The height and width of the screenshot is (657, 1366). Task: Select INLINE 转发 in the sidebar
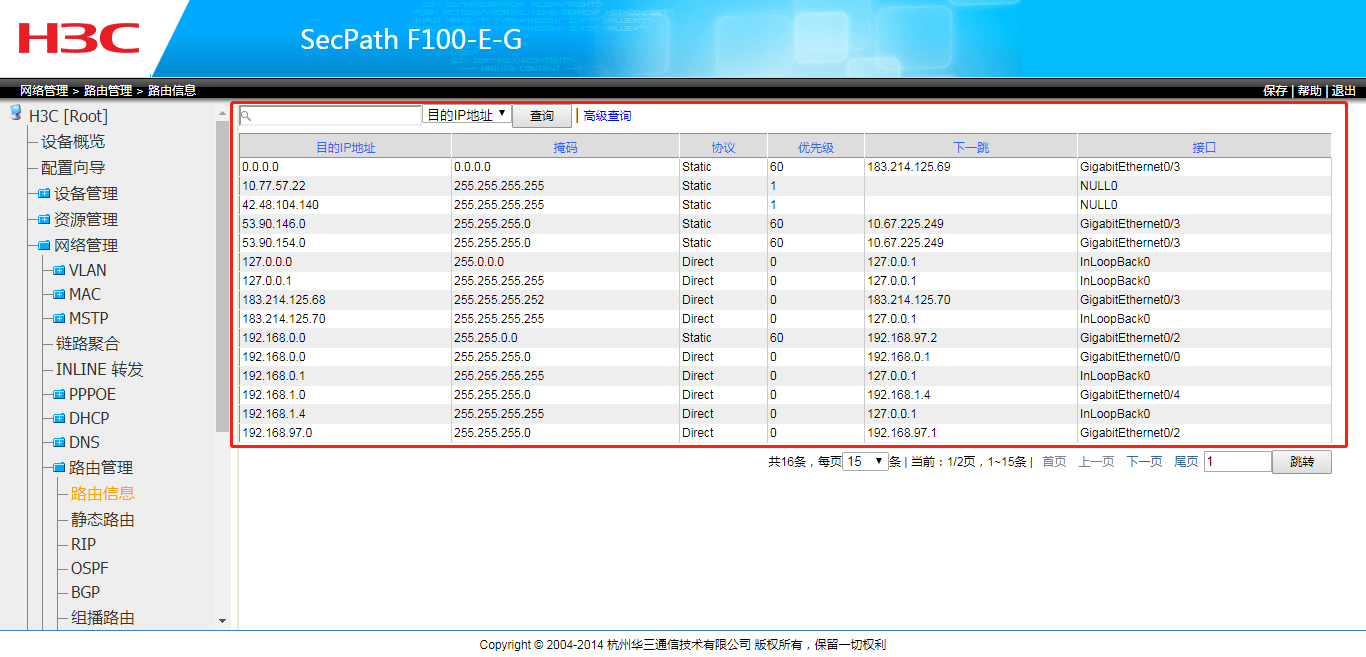(x=100, y=369)
